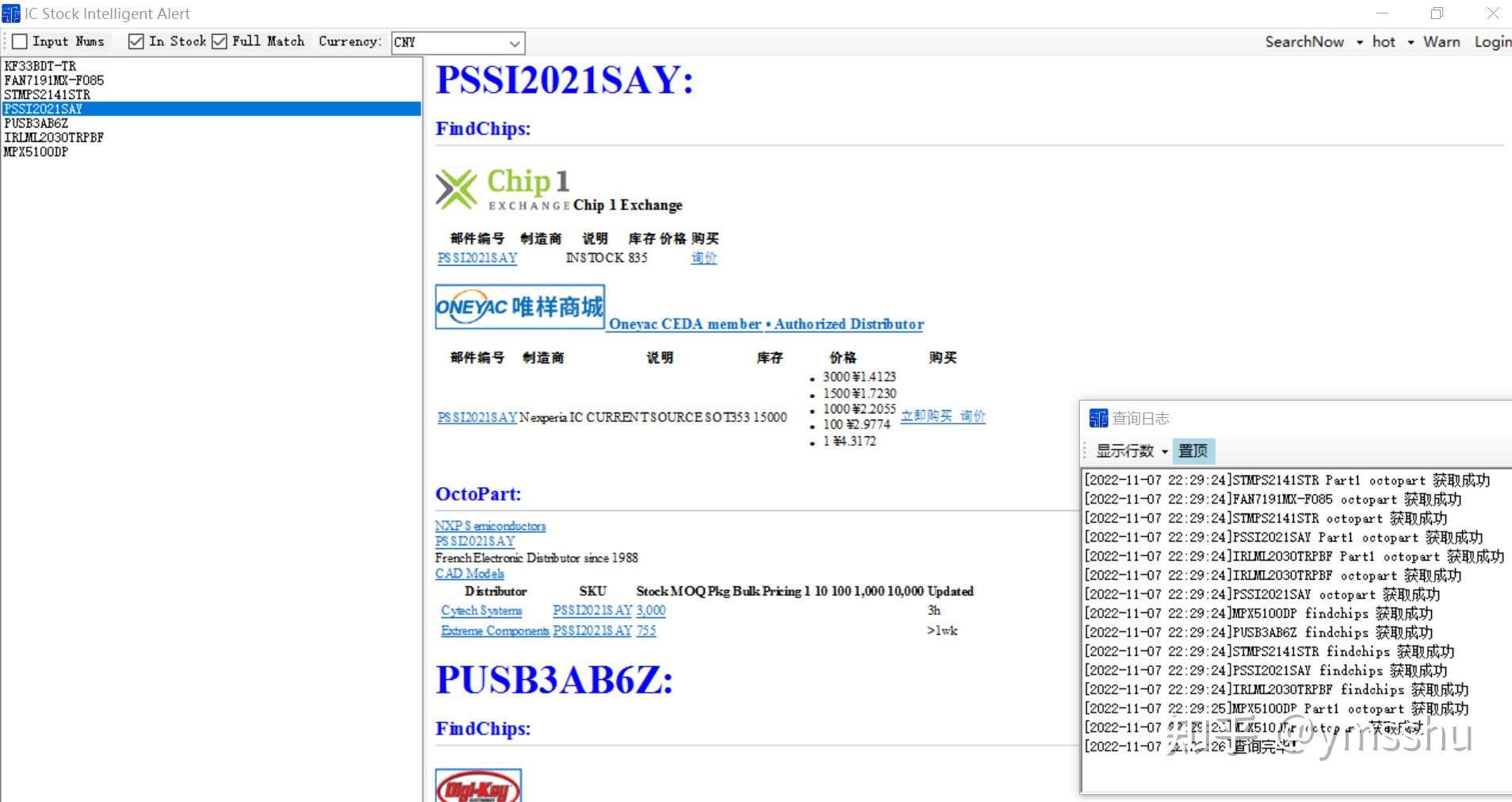Click the Warn toolbar item
The width and height of the screenshot is (1512, 802).
(1441, 41)
